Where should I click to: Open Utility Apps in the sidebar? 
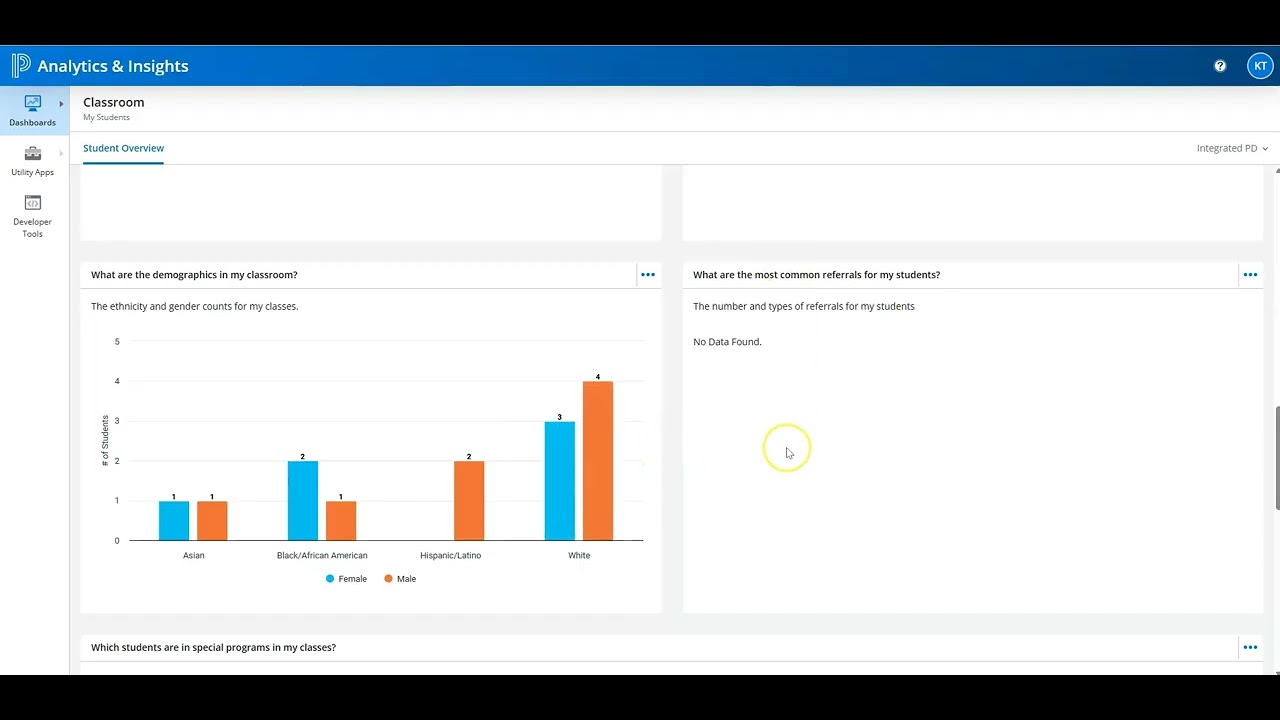(x=33, y=161)
